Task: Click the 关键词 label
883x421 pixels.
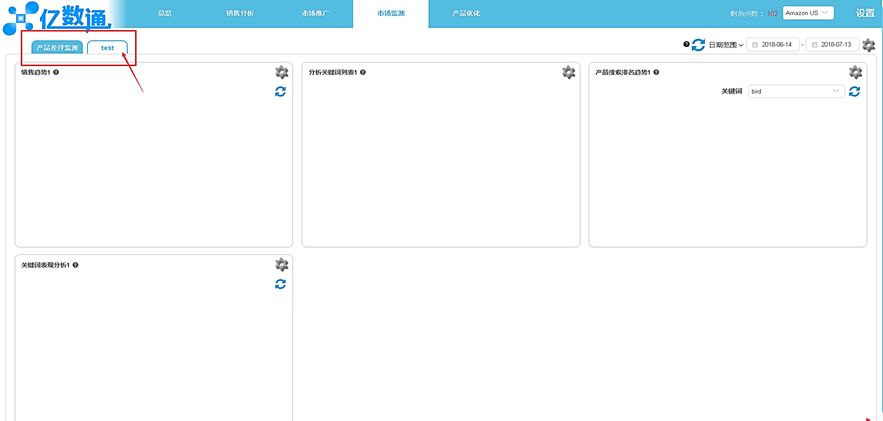Action: pos(732,91)
